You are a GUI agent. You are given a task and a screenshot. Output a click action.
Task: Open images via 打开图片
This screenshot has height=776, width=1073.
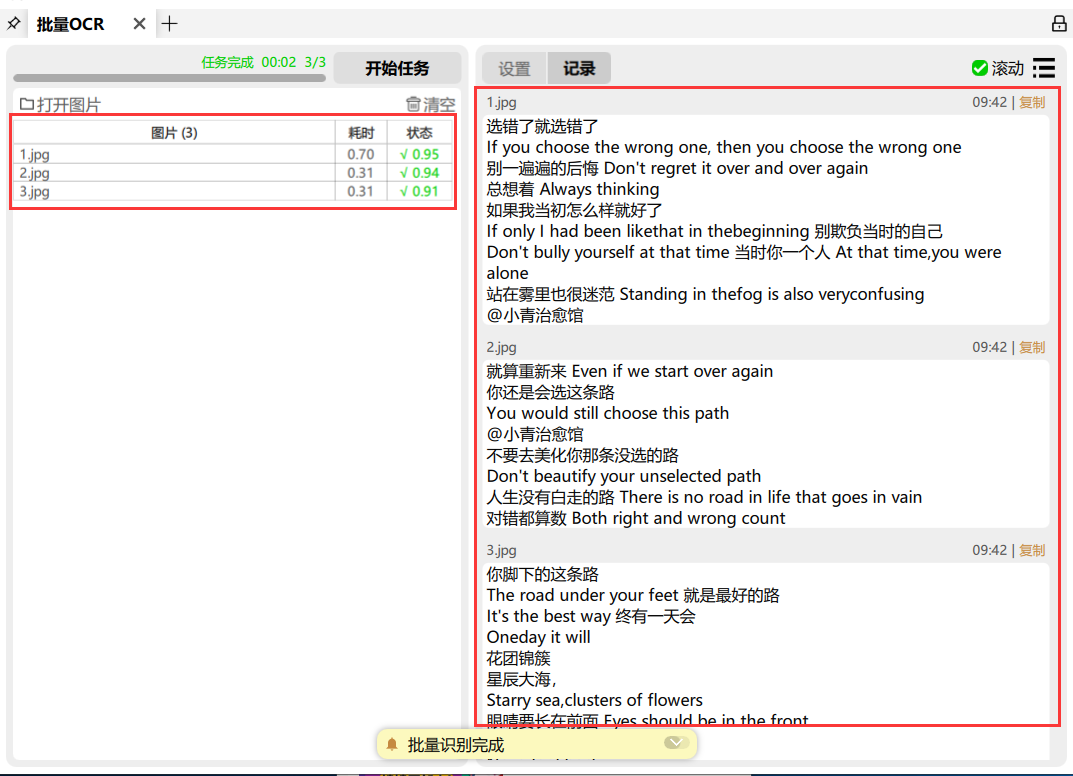(60, 105)
